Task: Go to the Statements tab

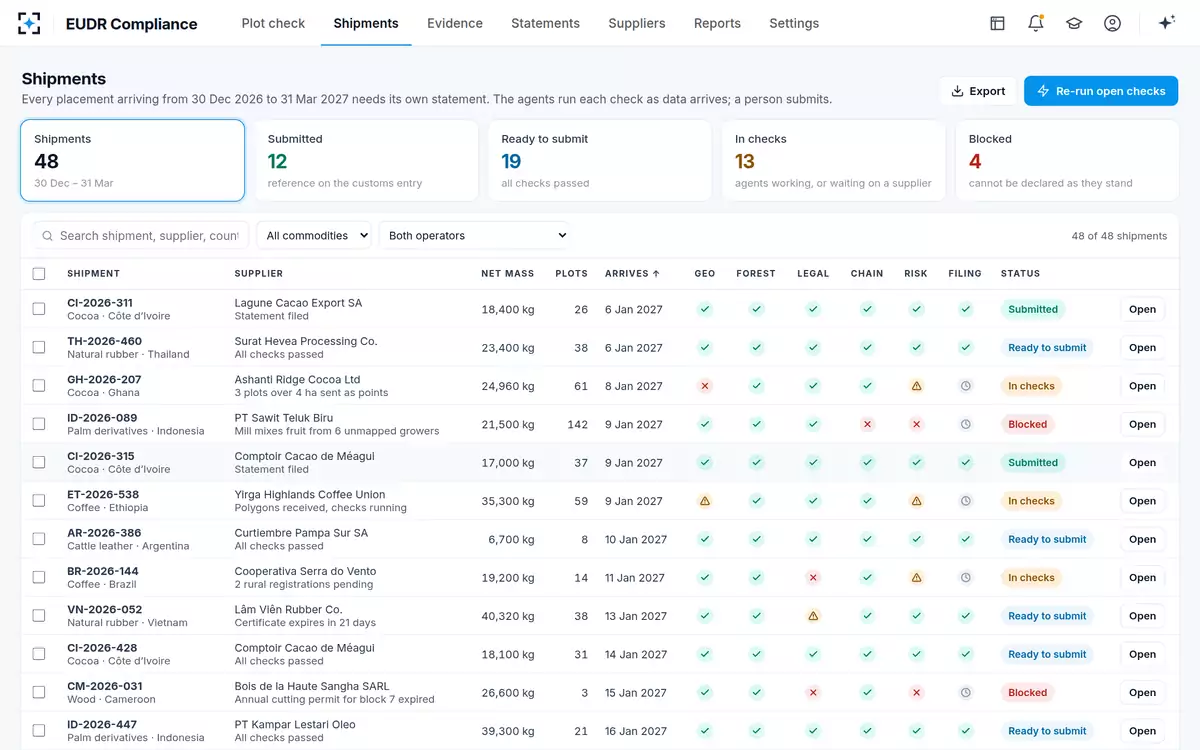Action: (545, 23)
